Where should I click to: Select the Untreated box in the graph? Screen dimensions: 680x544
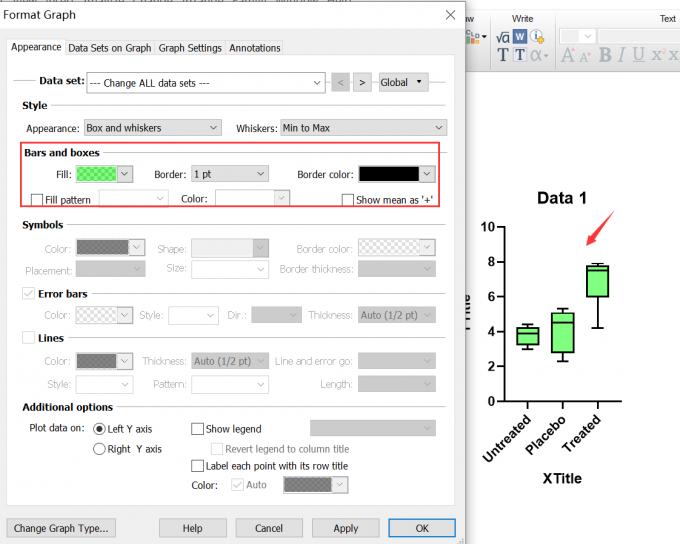pyautogui.click(x=527, y=336)
